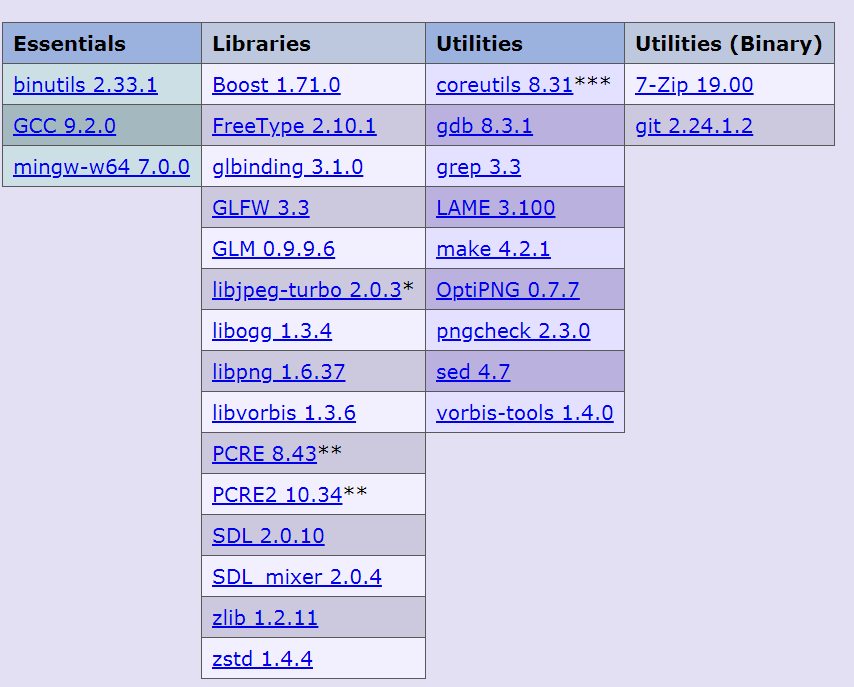This screenshot has height=687, width=854.
Task: Click the SDL 2.0.10 link
Action: [268, 536]
